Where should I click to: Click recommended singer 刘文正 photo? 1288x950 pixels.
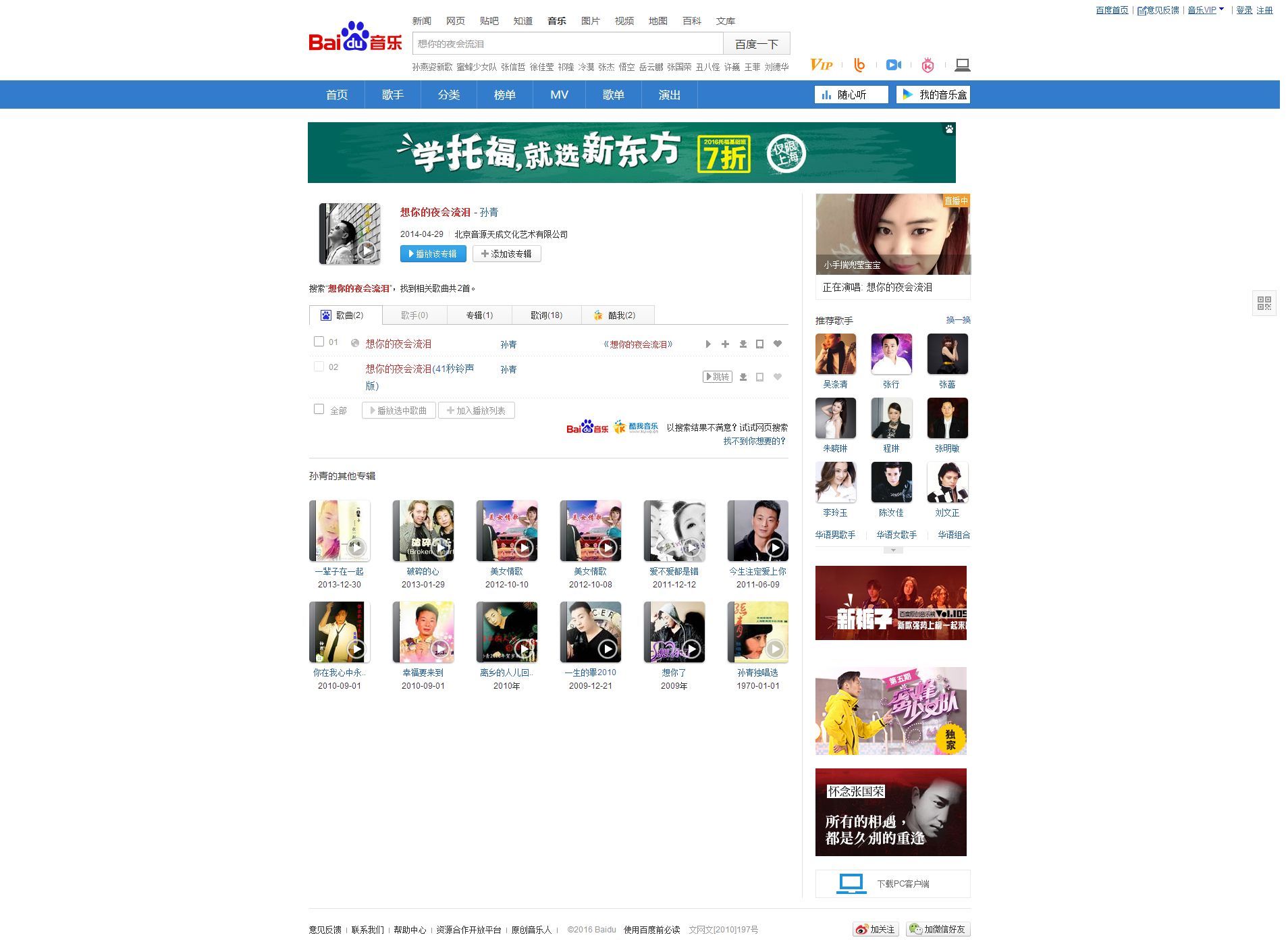pos(948,482)
